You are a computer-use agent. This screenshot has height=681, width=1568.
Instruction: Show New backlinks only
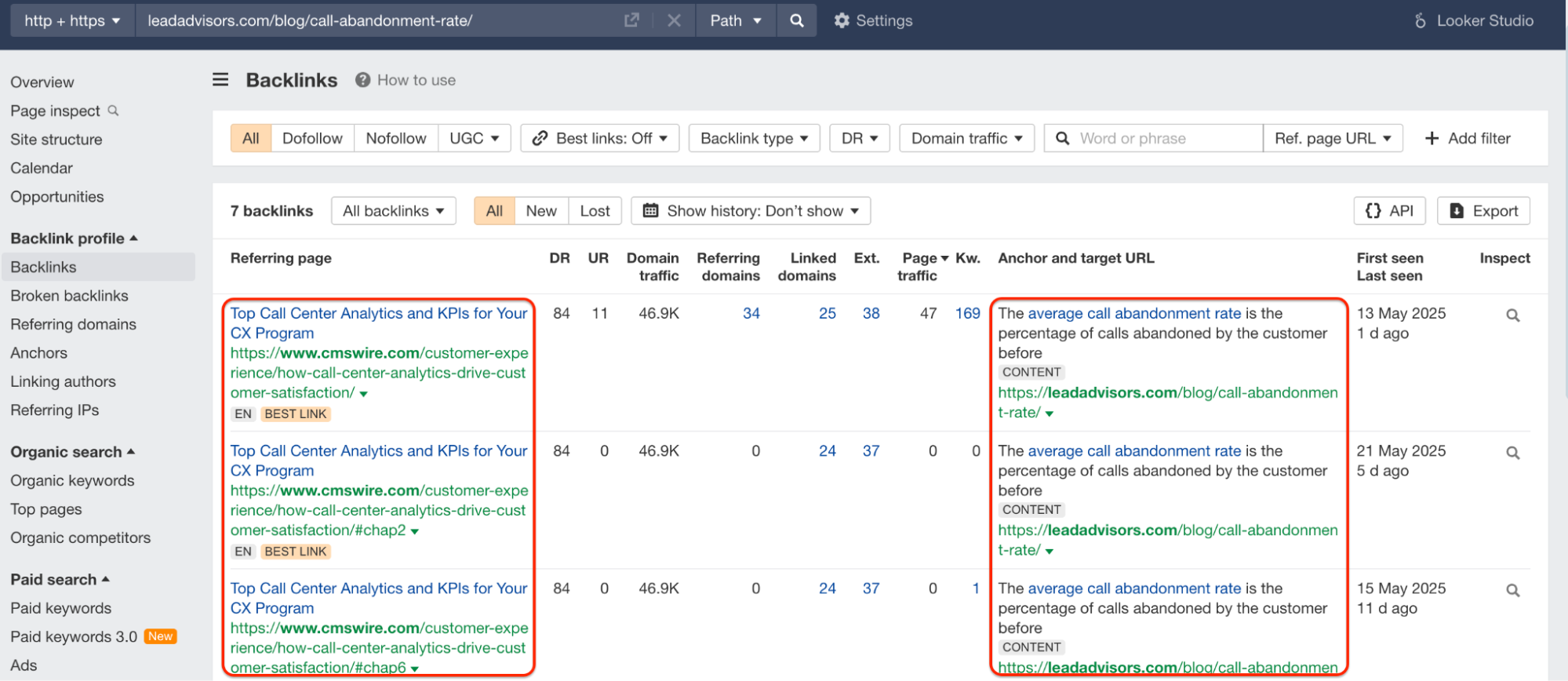(x=541, y=210)
